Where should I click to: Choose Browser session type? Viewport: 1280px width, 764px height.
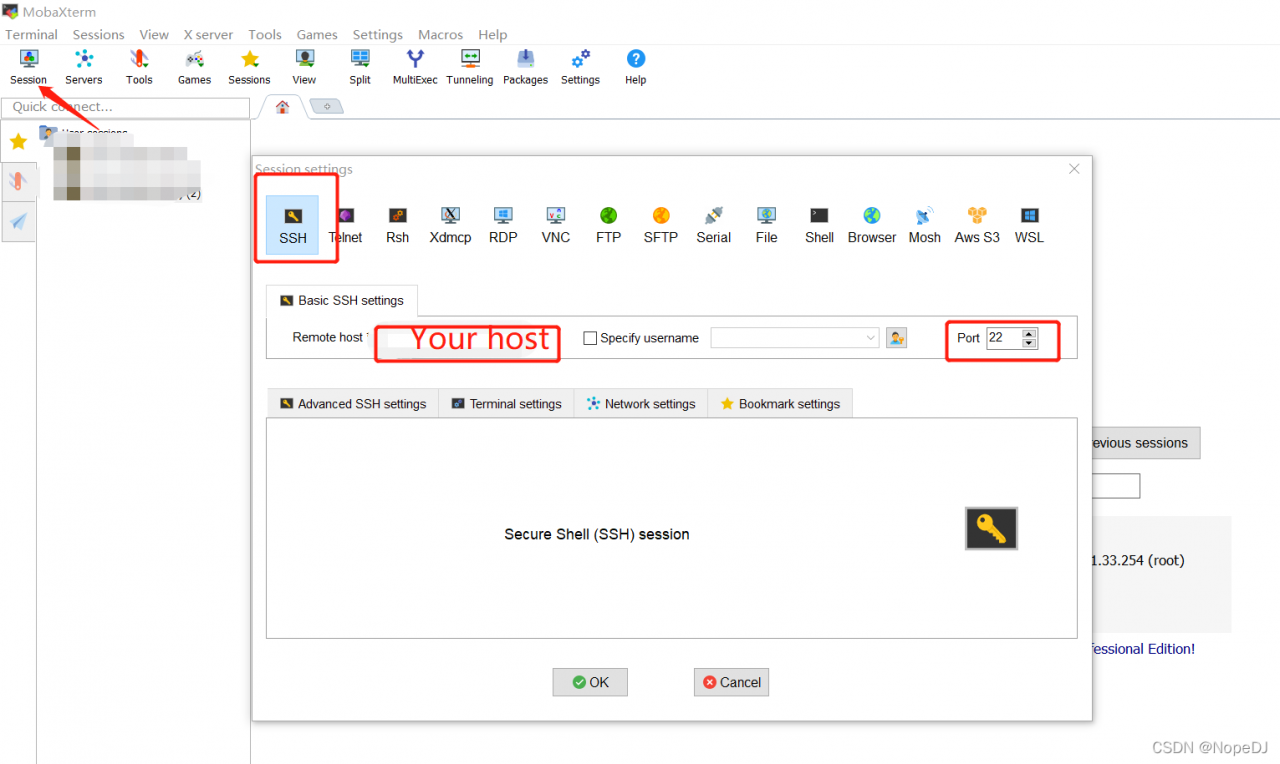(872, 225)
